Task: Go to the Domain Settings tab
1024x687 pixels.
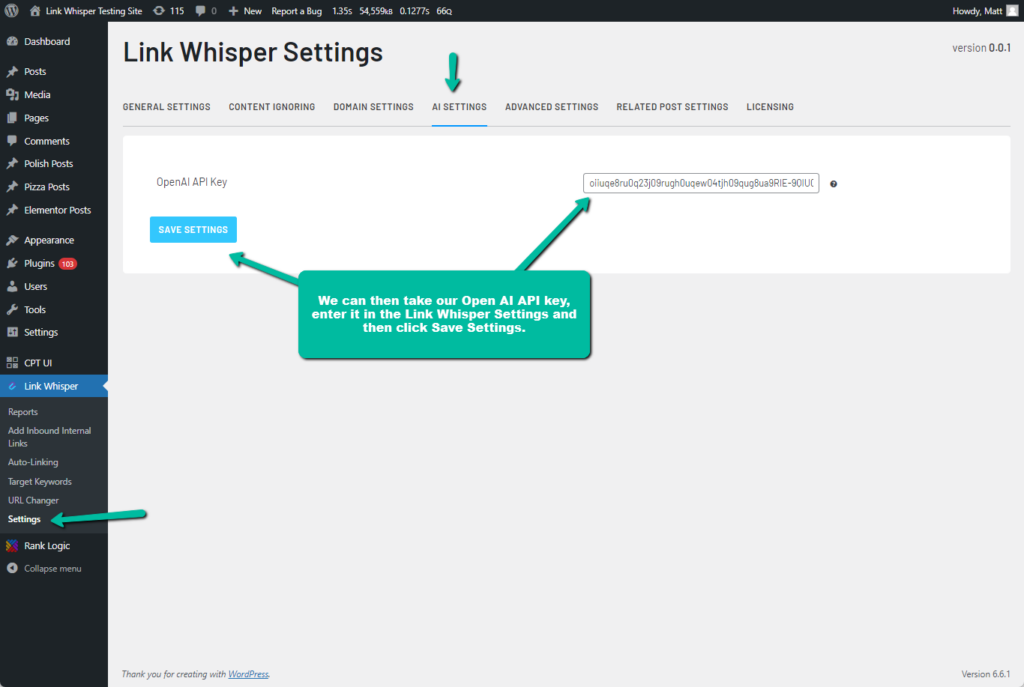Action: 374,106
